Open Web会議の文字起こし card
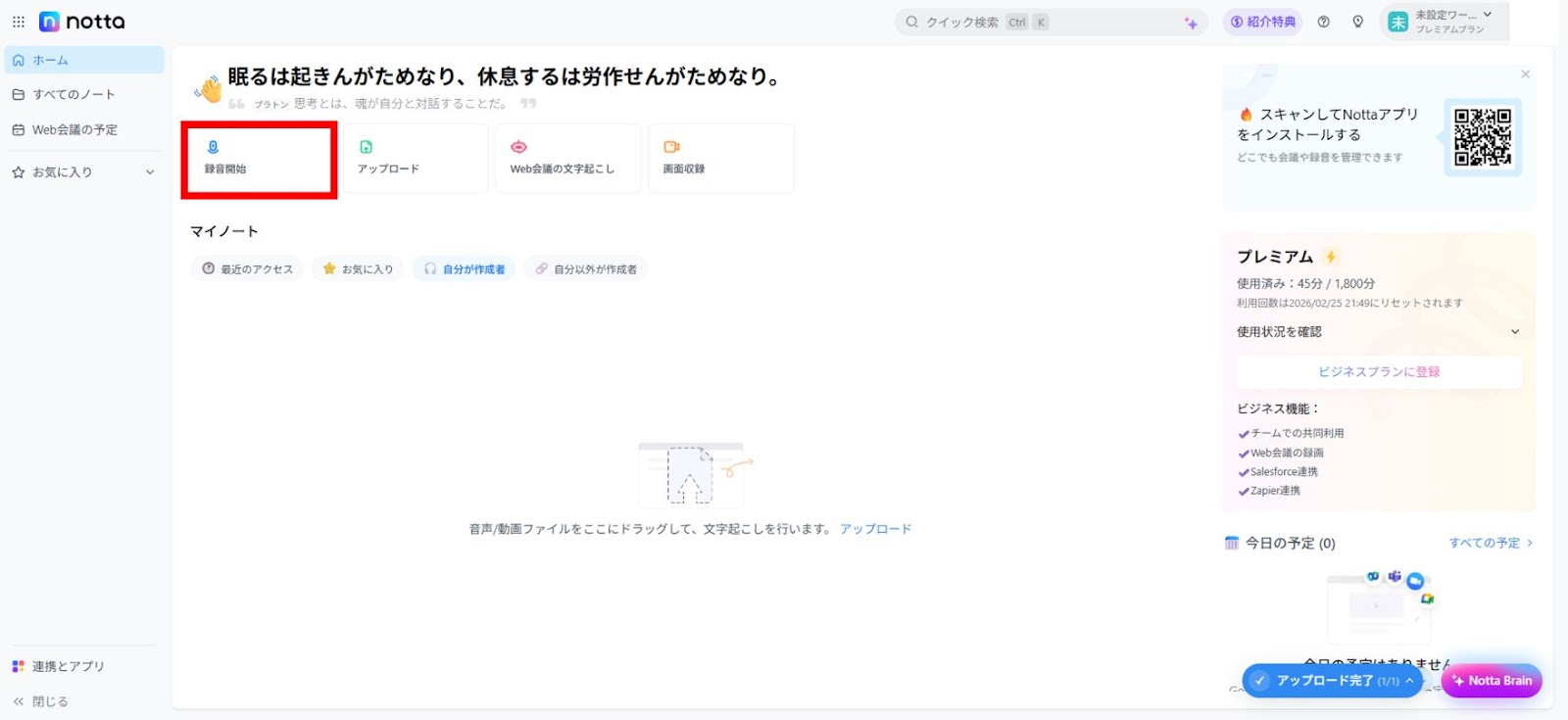 (x=568, y=159)
